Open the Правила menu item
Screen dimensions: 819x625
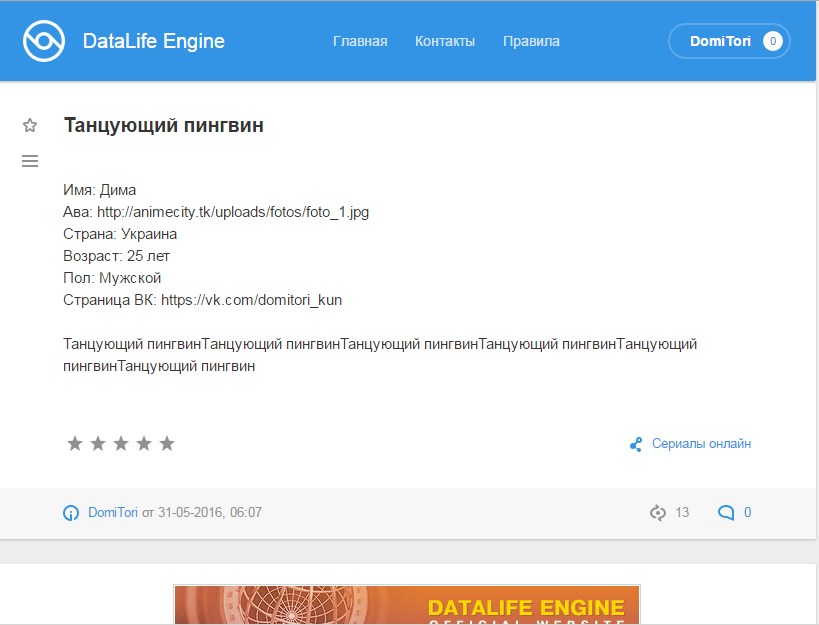click(x=531, y=41)
